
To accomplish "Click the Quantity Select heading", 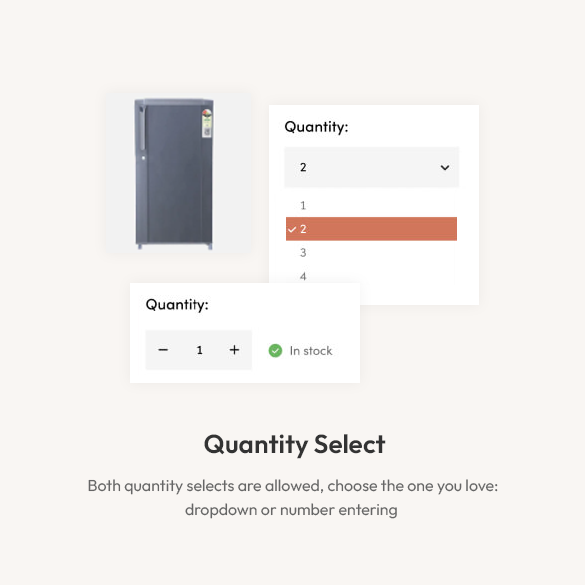I will click(294, 444).
